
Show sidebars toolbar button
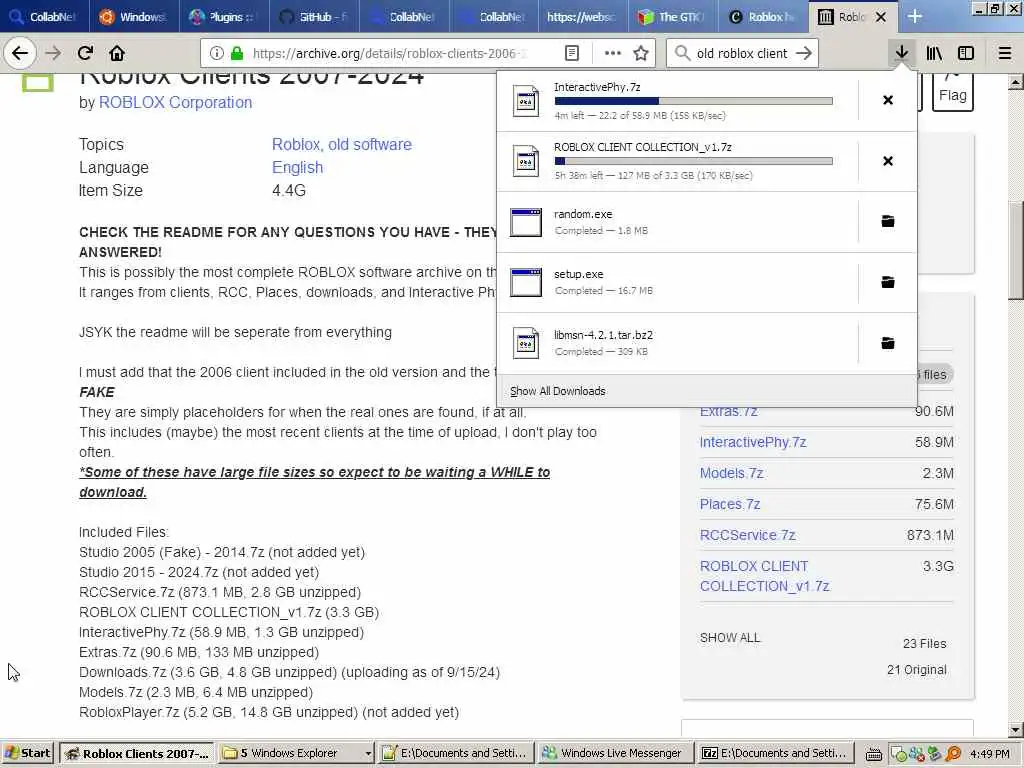tap(966, 54)
